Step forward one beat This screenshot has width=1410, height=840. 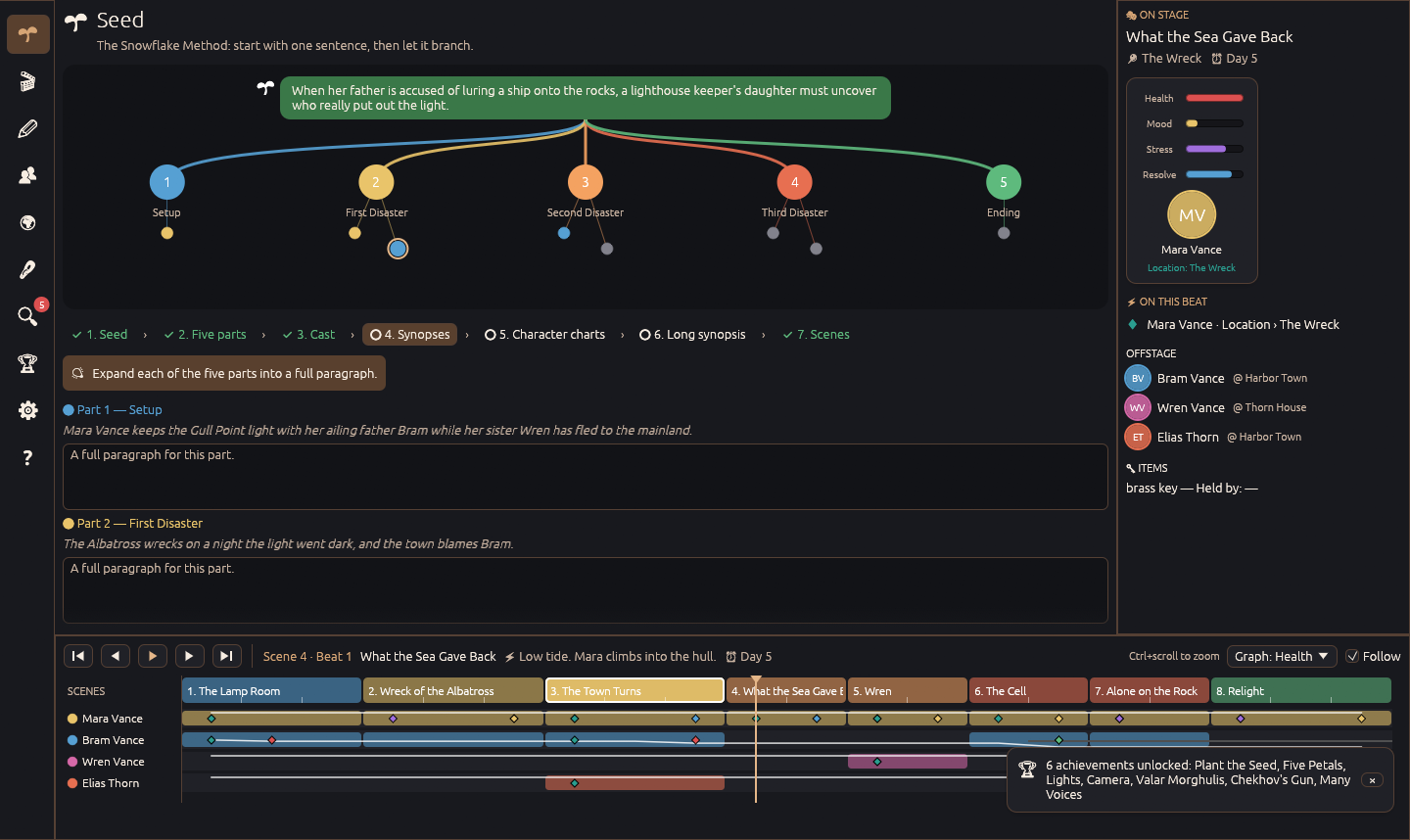(x=190, y=656)
